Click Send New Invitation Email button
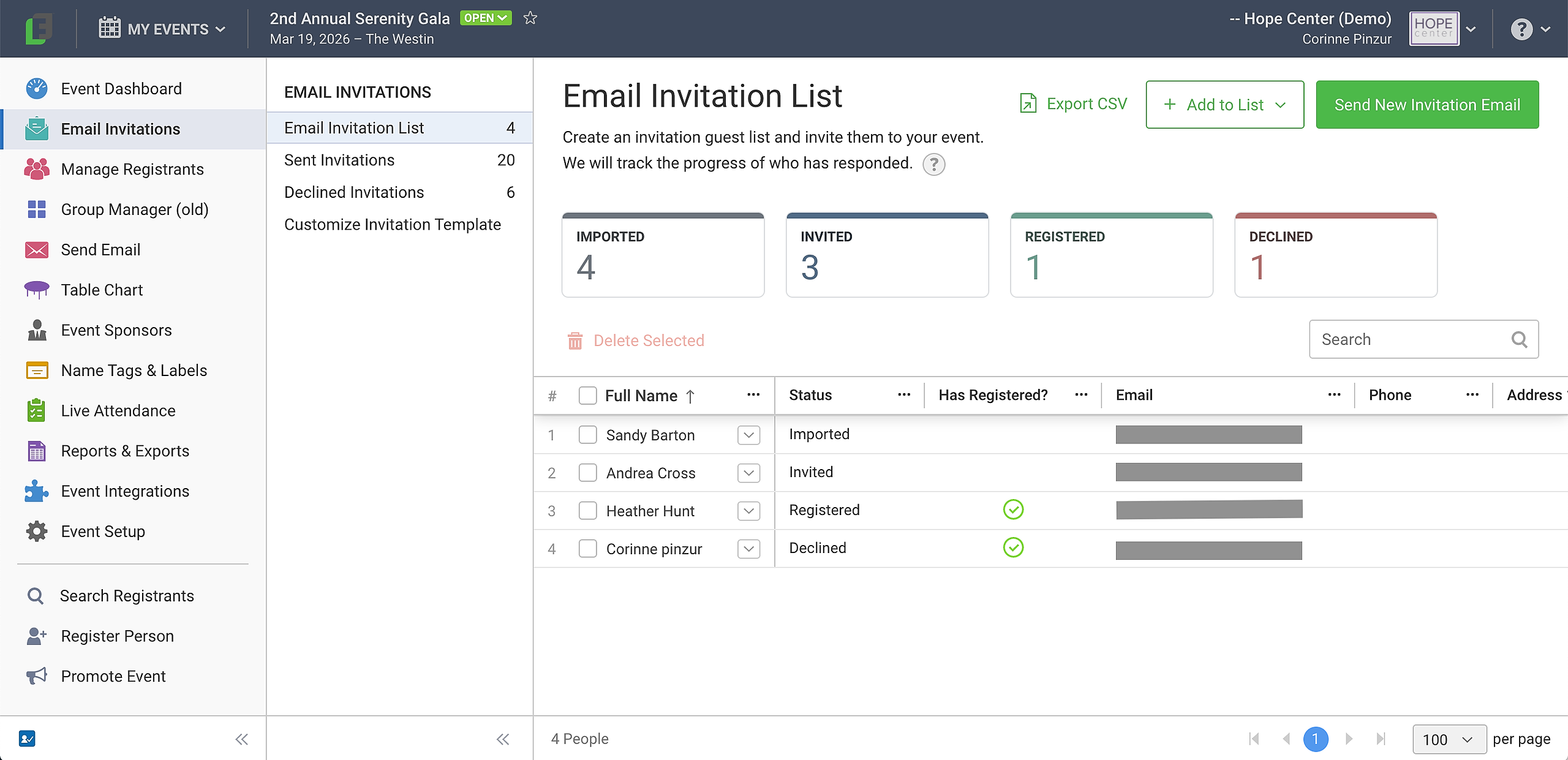1568x760 pixels. click(1427, 105)
